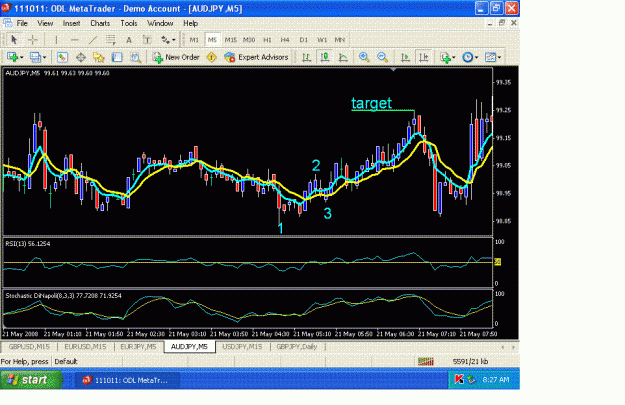This screenshot has width=625, height=405.
Task: Toggle chart auto scroll
Action: coord(405,57)
